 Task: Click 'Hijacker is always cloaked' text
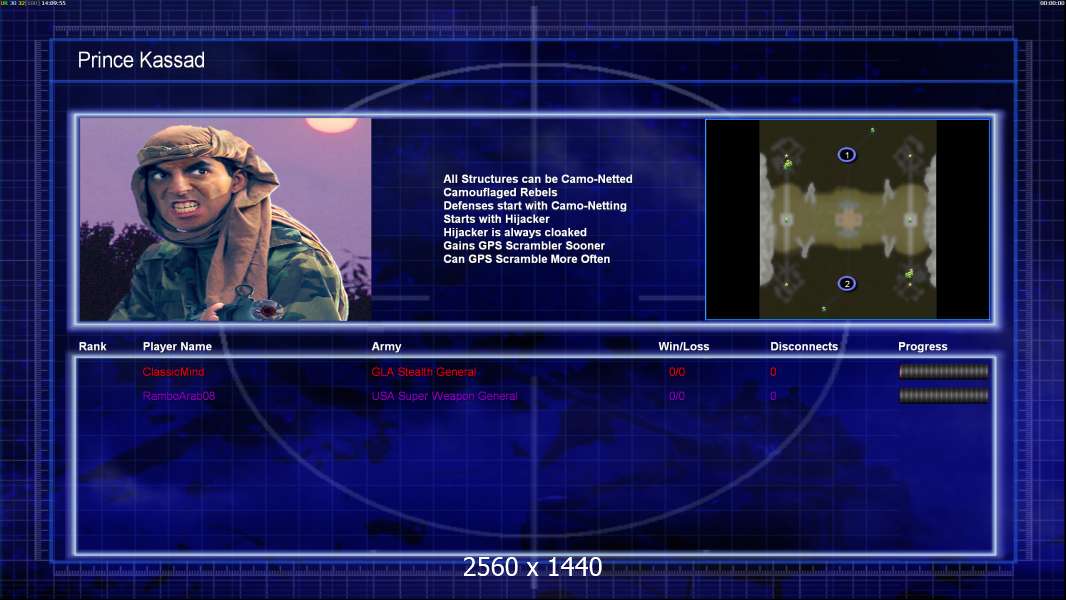tap(515, 232)
